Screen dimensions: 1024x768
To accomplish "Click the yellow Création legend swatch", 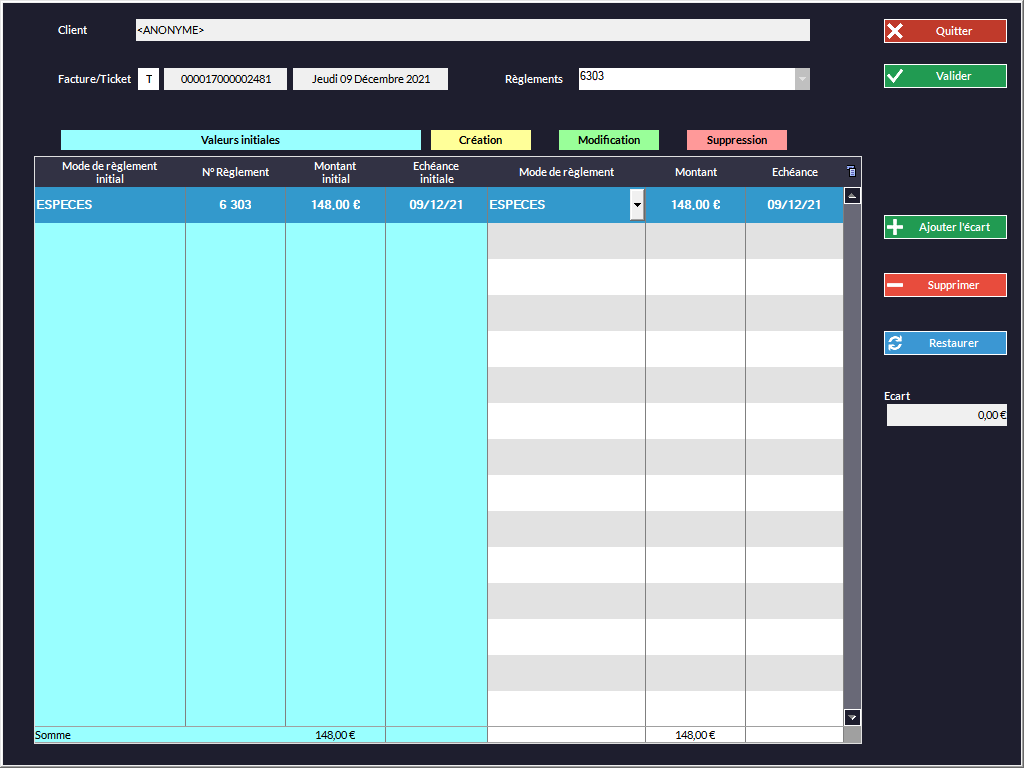I will 480,140.
